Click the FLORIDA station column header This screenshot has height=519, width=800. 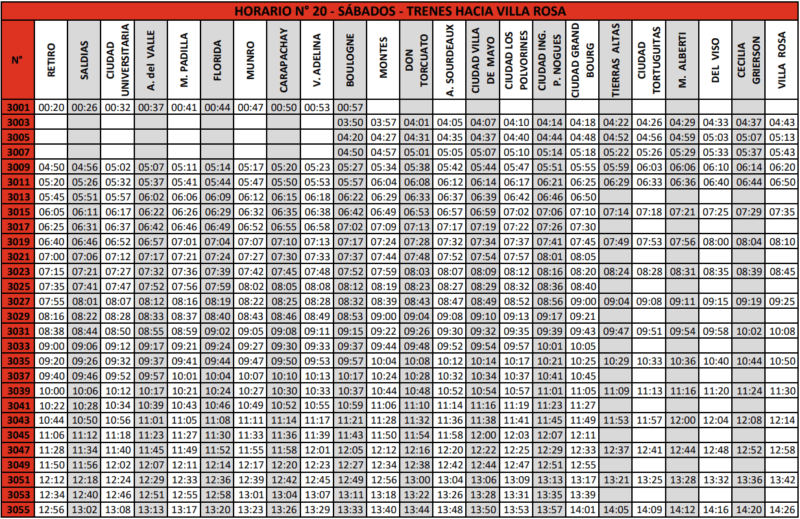(x=217, y=60)
